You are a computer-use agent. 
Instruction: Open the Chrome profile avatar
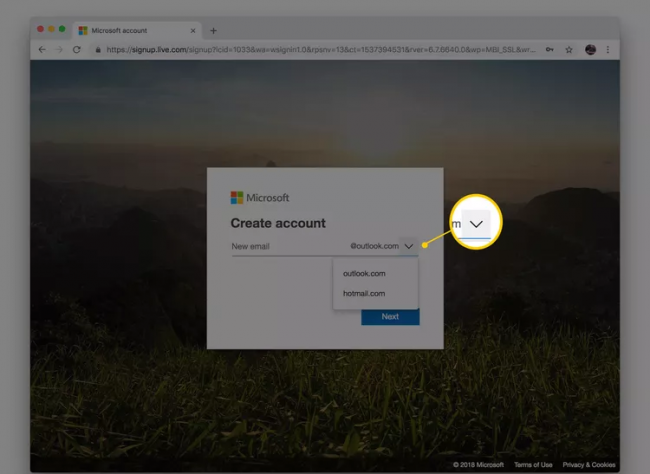(590, 50)
